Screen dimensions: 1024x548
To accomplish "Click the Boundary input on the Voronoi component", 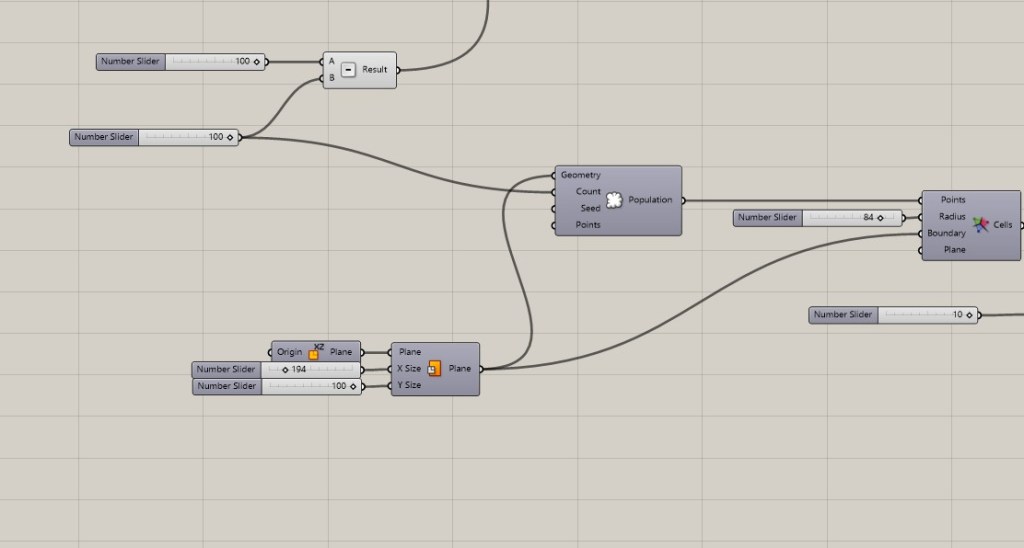I will point(945,233).
